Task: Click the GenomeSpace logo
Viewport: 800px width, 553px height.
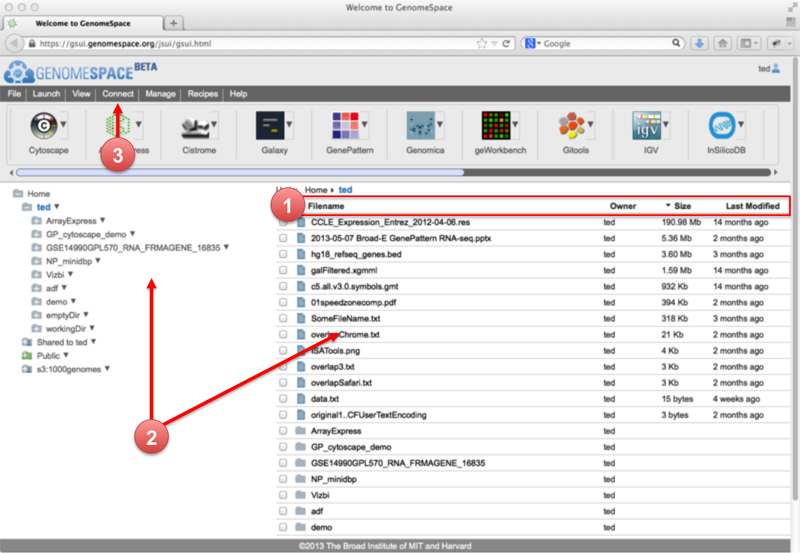Action: (81, 72)
